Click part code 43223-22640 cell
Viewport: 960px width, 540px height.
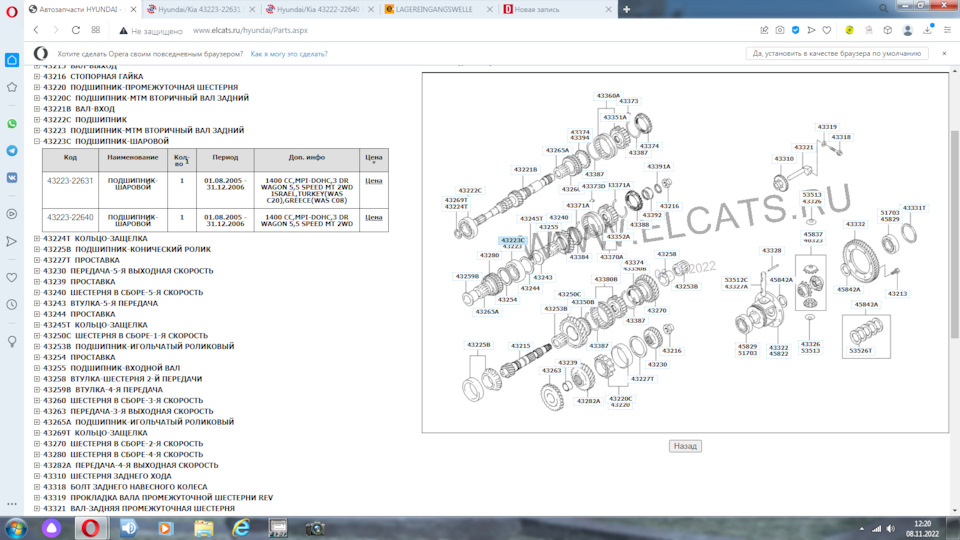pyautogui.click(x=70, y=217)
